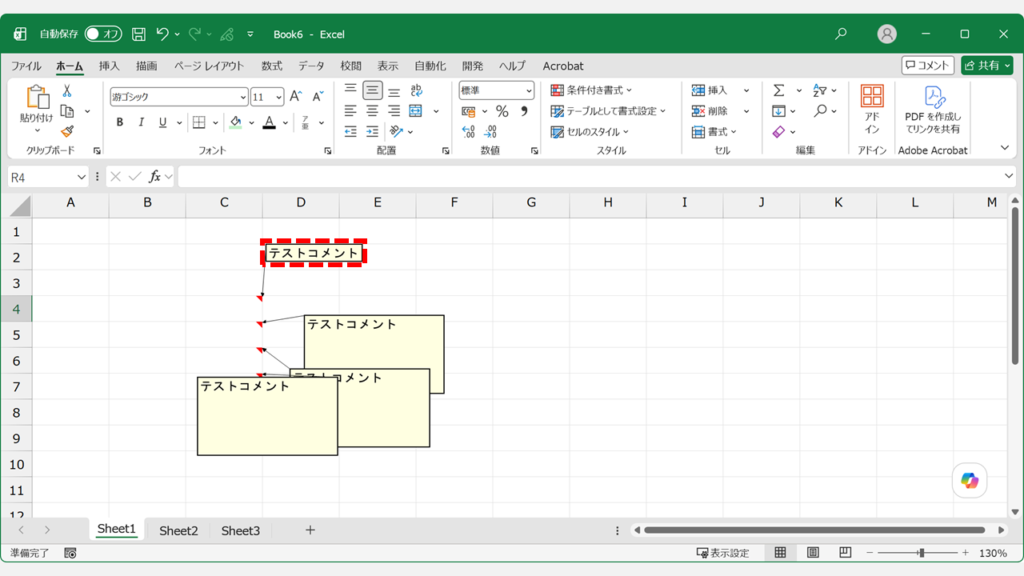Click 表示設定 in status bar

pyautogui.click(x=723, y=553)
